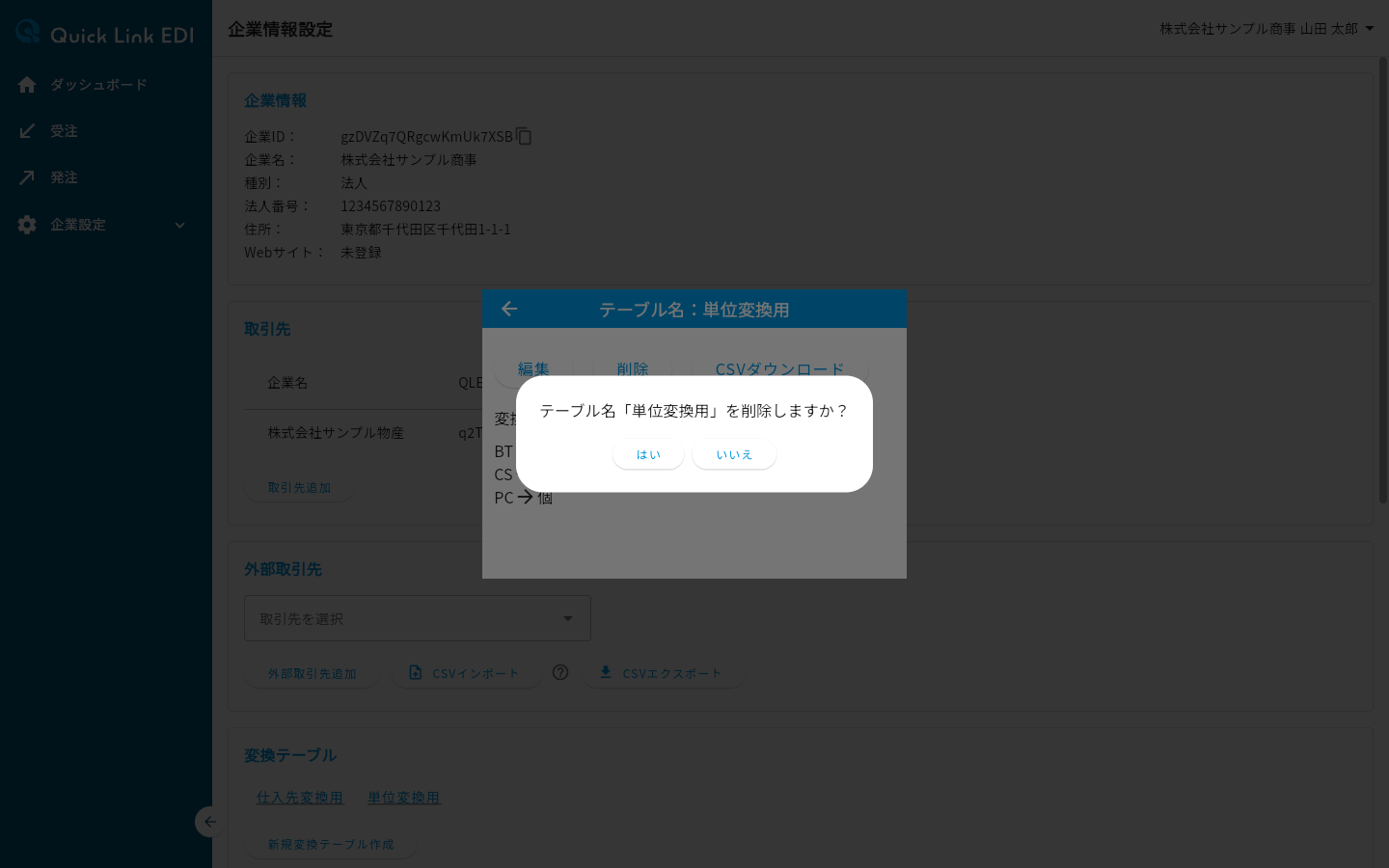
Task: Open 発注 in the sidebar
Action: (x=105, y=177)
